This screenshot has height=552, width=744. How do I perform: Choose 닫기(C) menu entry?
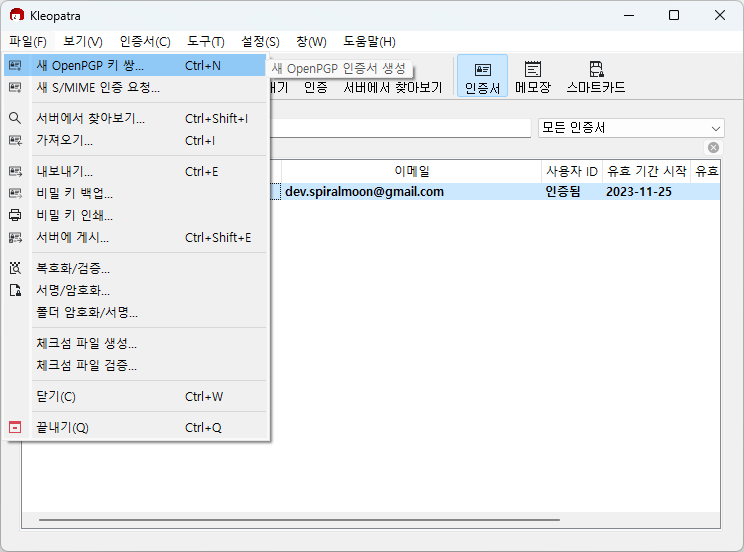point(135,396)
